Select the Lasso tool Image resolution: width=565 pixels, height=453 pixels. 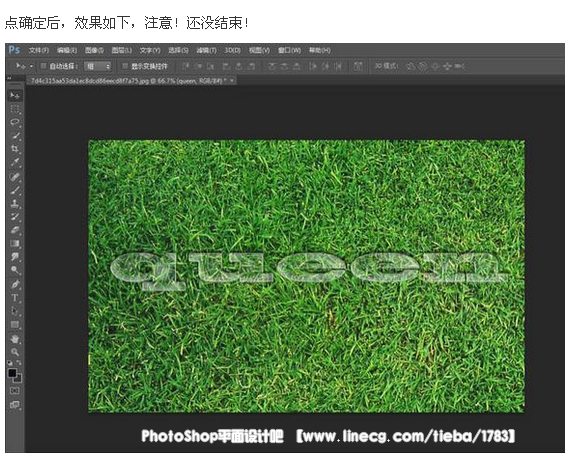(15, 122)
